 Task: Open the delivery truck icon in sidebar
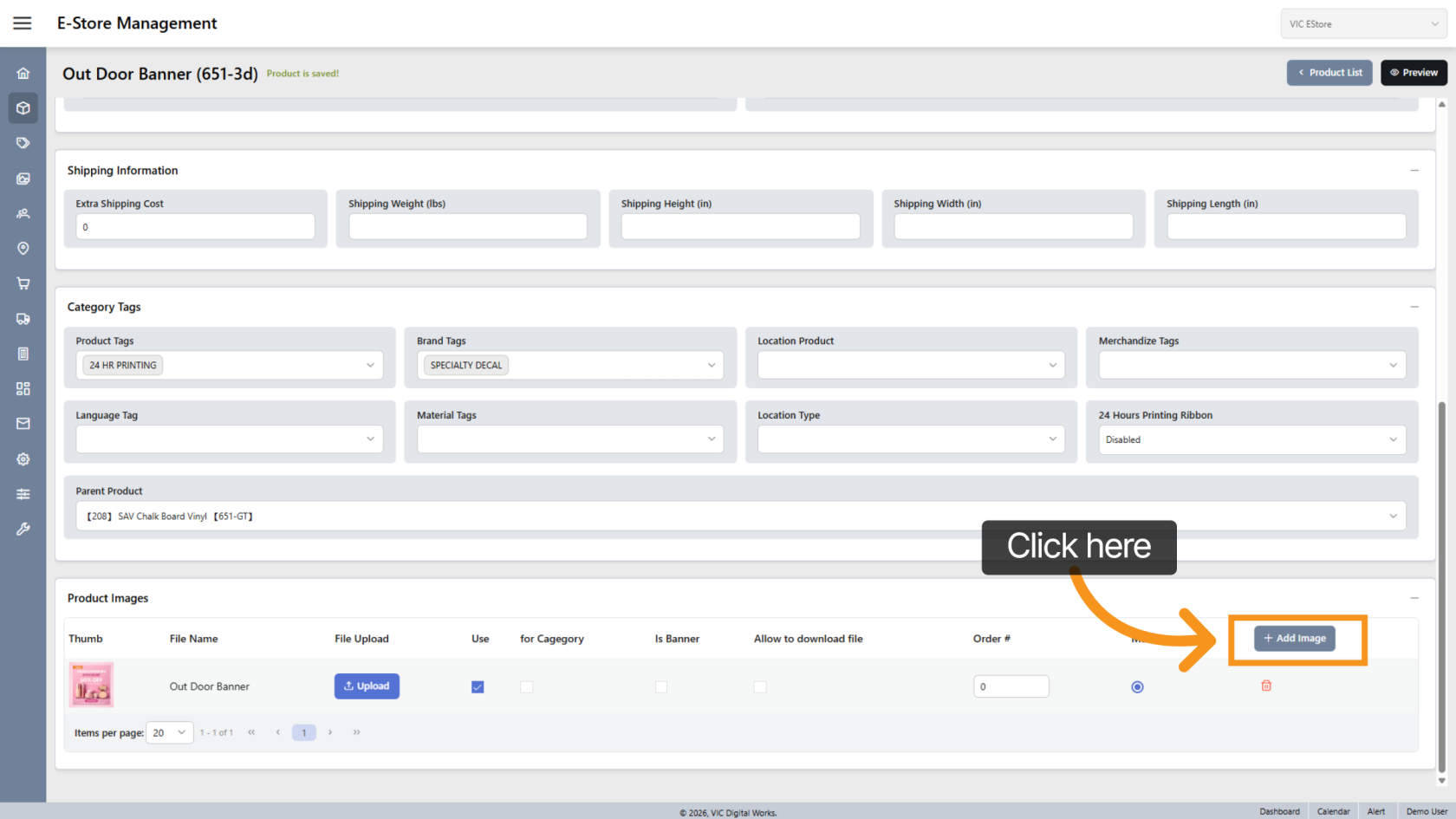click(x=23, y=319)
